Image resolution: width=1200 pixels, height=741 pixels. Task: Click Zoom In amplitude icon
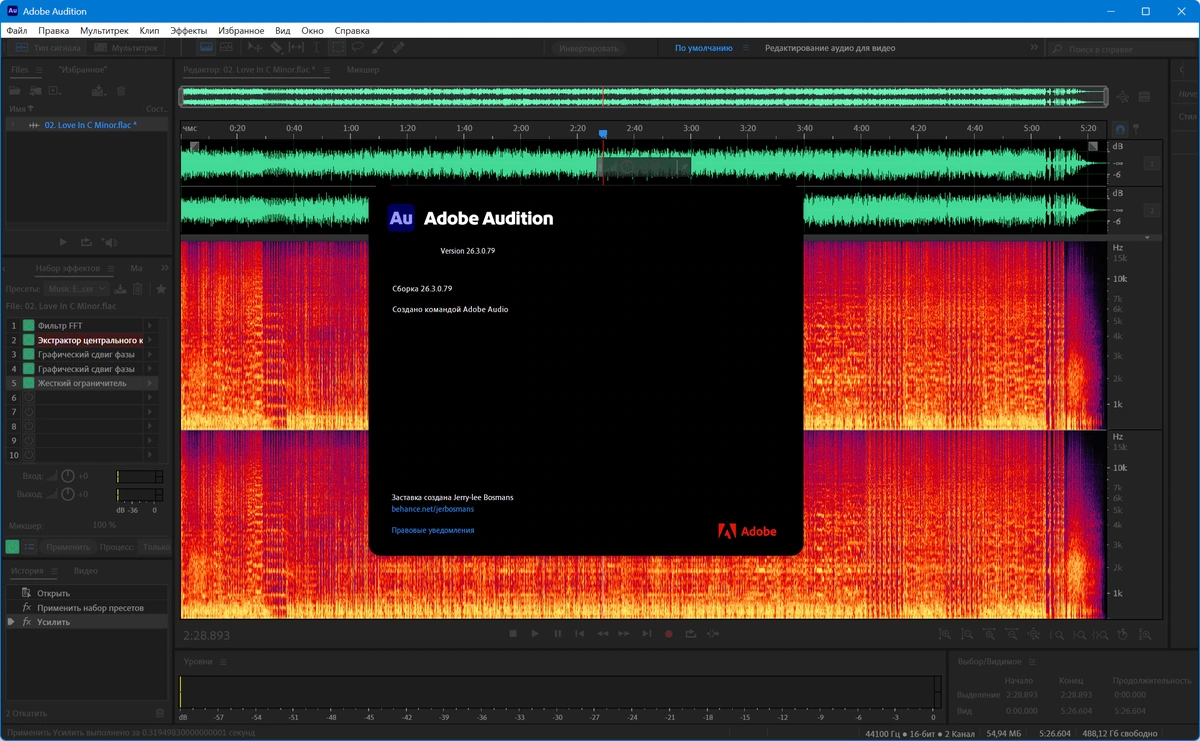click(x=945, y=634)
